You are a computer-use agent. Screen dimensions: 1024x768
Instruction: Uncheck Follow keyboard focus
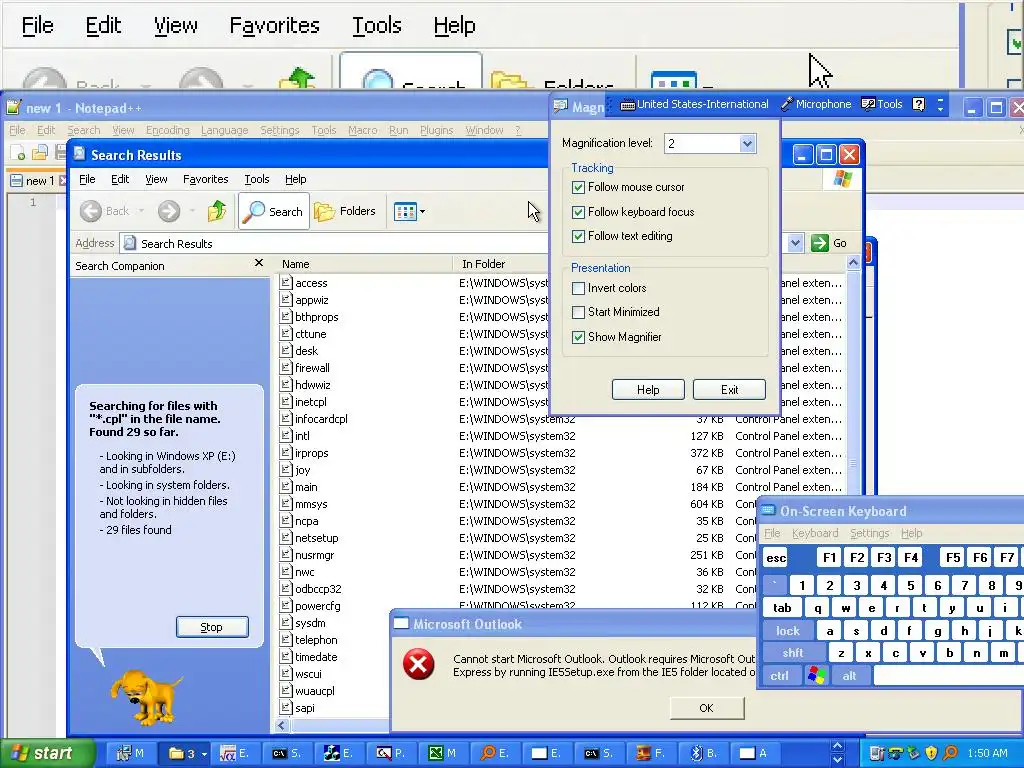(x=578, y=212)
